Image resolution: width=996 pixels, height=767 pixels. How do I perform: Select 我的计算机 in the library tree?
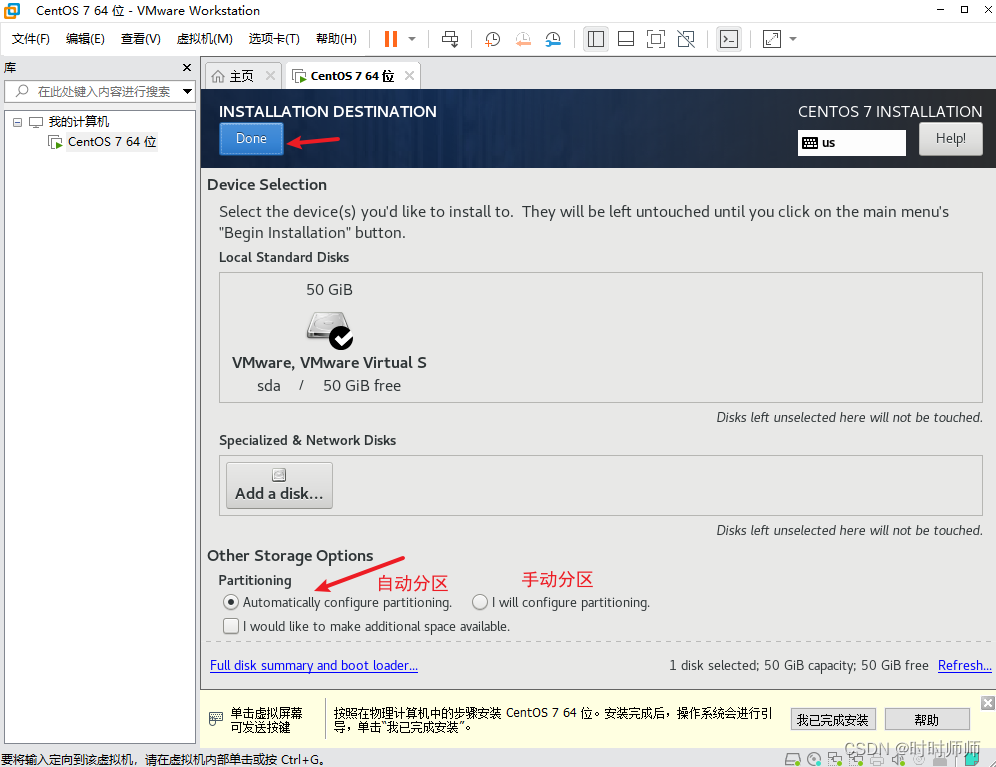click(79, 121)
